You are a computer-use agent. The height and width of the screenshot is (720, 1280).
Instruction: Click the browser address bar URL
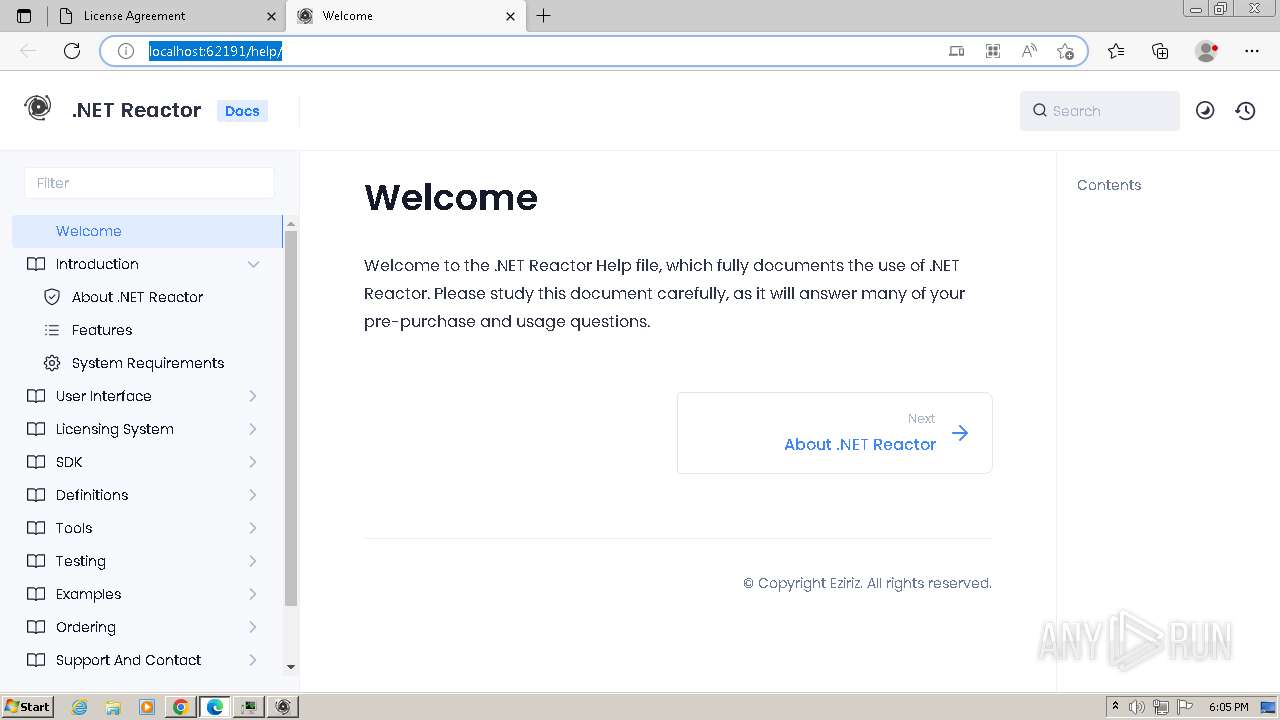pyautogui.click(x=216, y=51)
